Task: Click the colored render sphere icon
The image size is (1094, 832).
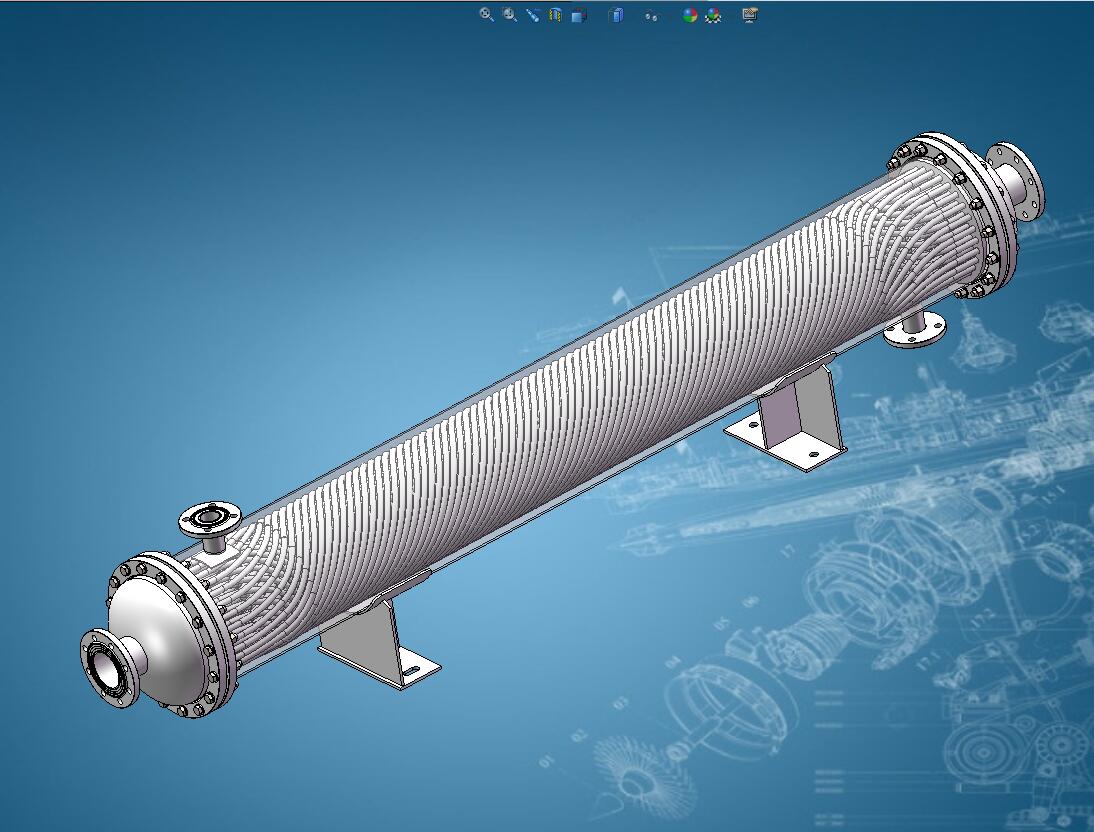Action: [x=688, y=15]
